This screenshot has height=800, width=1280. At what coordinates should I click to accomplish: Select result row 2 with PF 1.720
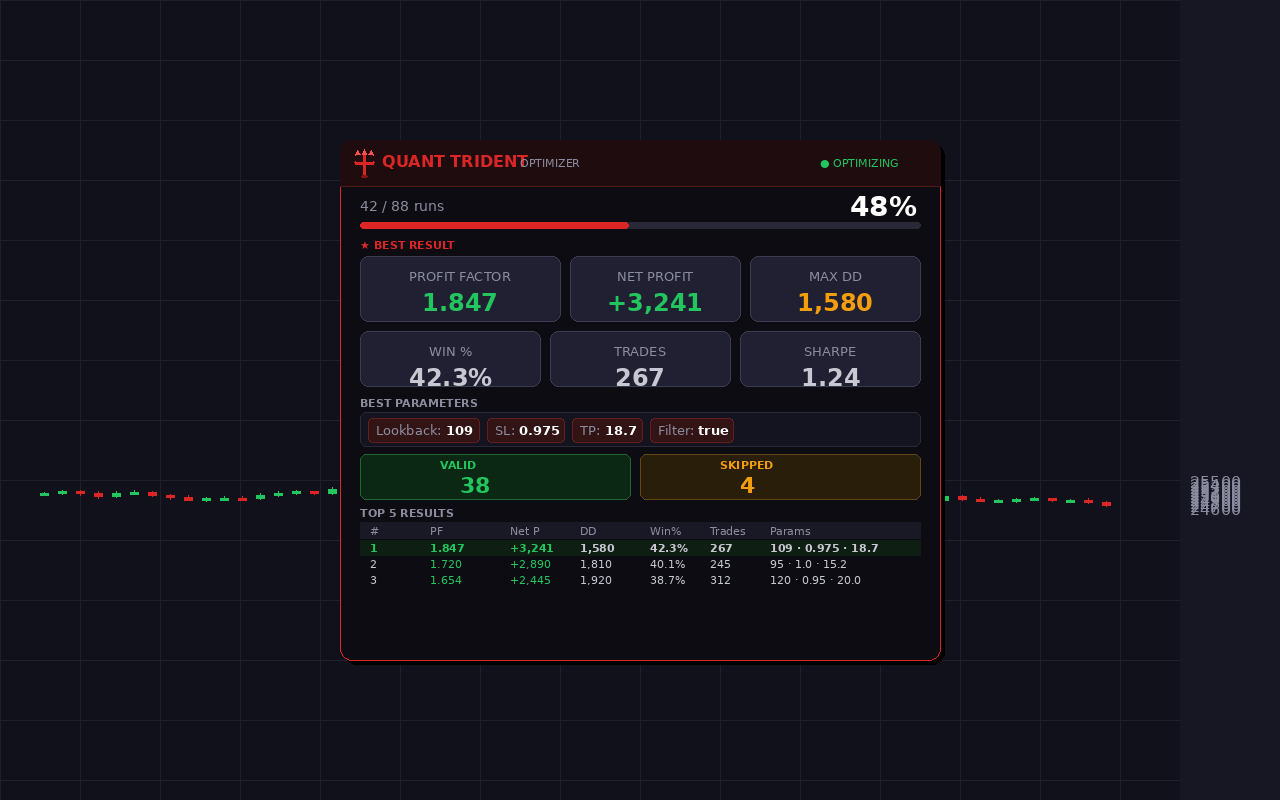(x=640, y=564)
